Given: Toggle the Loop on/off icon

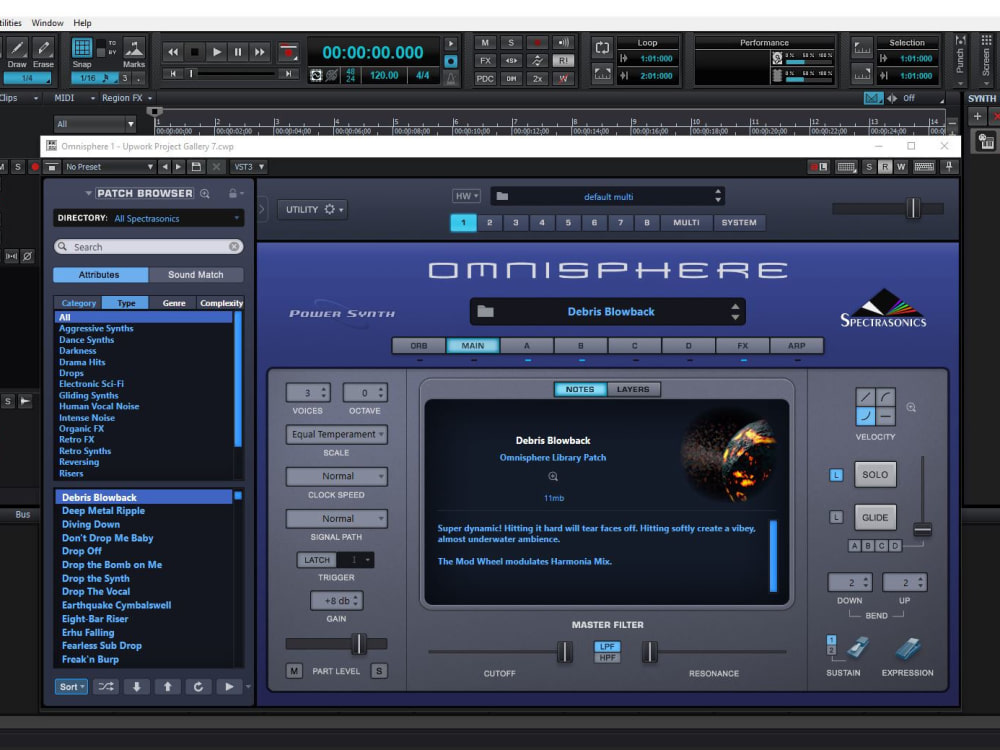Looking at the screenshot, I should pos(602,48).
